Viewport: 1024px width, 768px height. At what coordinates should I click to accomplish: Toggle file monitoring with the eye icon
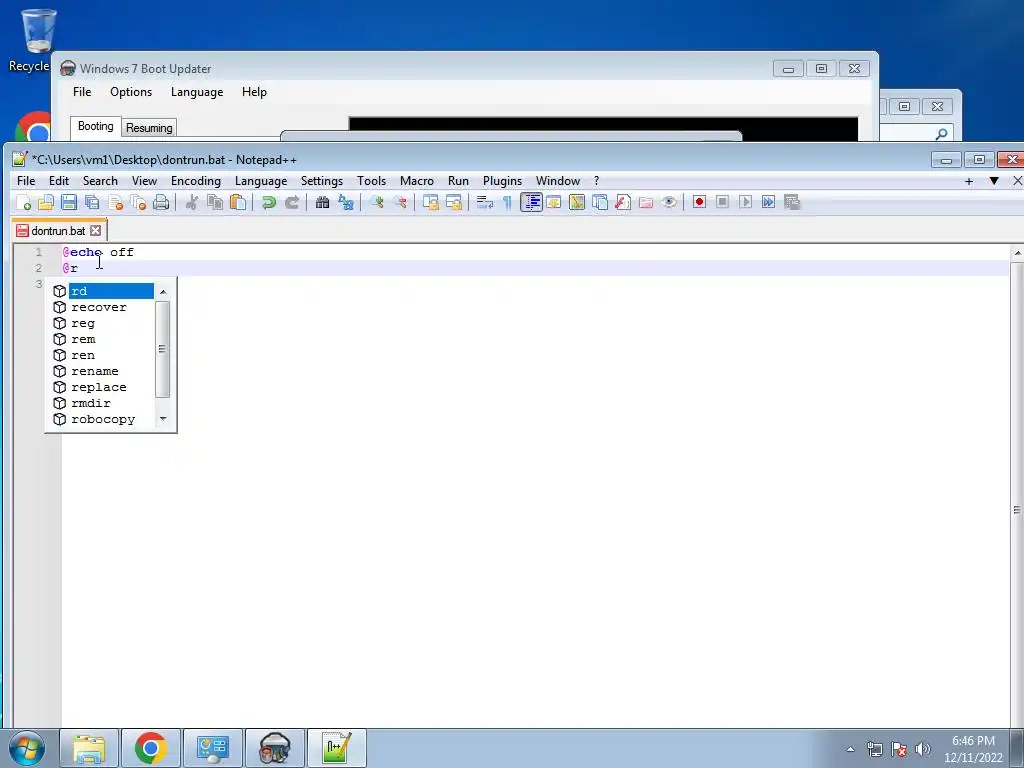(669, 202)
